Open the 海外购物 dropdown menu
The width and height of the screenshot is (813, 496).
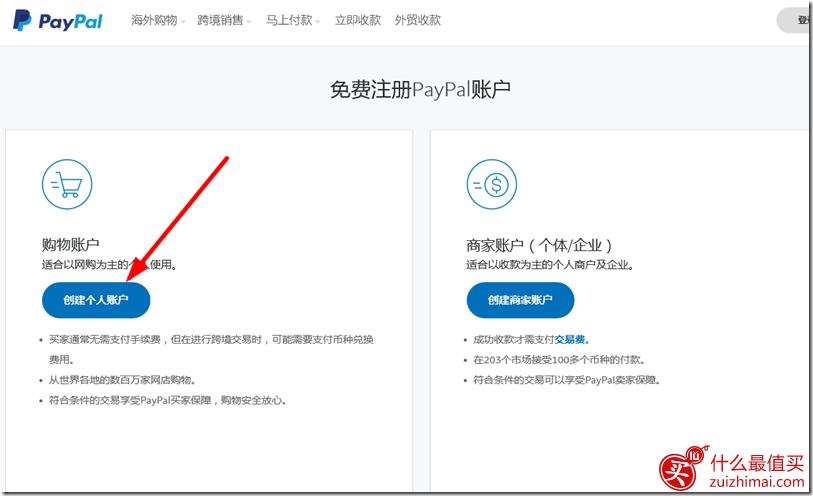(x=158, y=20)
